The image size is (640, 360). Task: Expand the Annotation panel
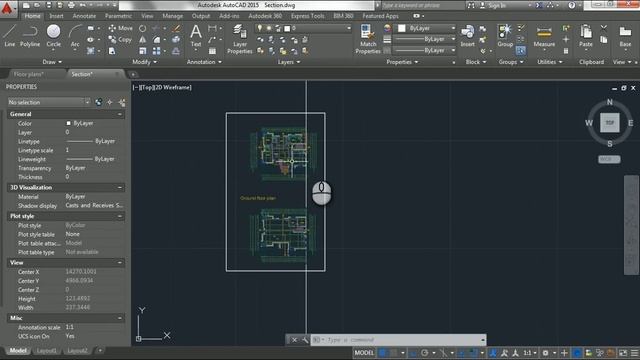pyautogui.click(x=204, y=62)
